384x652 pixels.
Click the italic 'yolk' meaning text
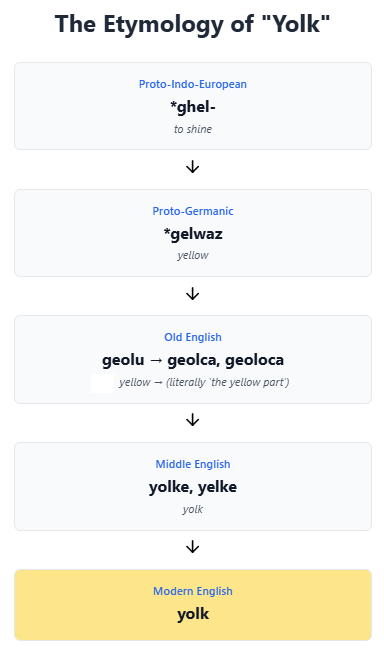(x=193, y=509)
